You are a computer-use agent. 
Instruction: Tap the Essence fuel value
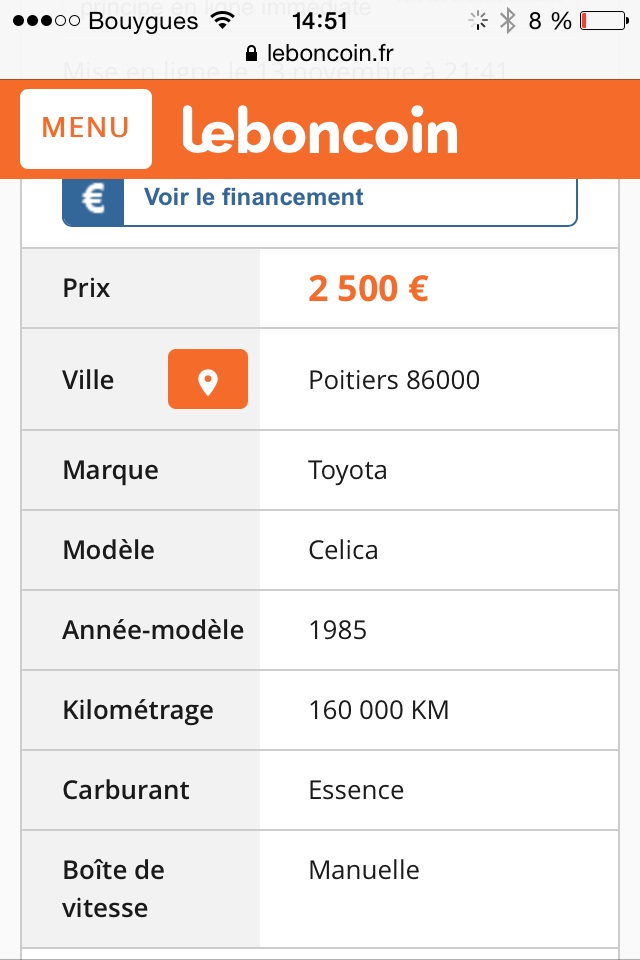click(356, 790)
